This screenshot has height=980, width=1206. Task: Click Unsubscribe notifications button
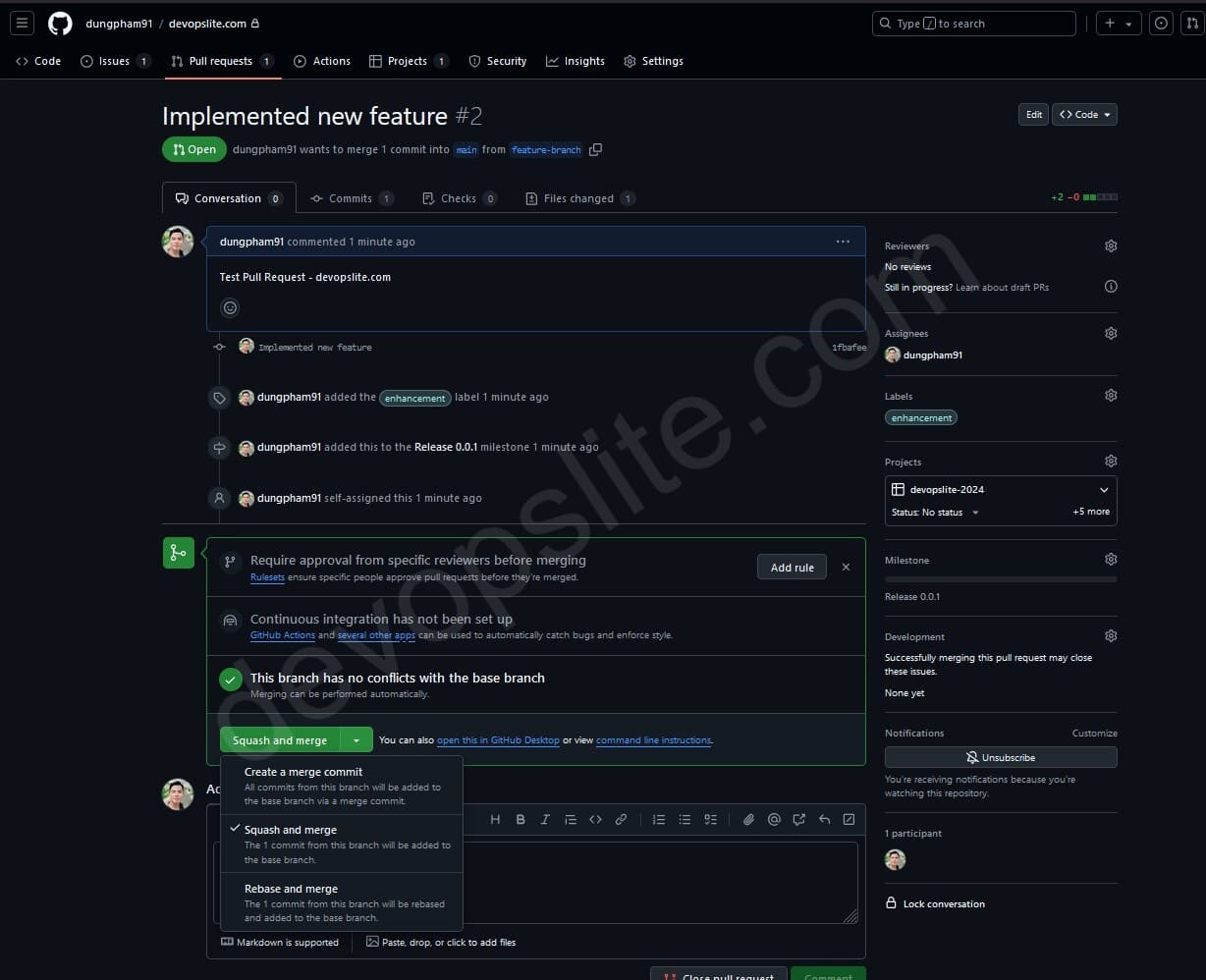(x=1001, y=757)
